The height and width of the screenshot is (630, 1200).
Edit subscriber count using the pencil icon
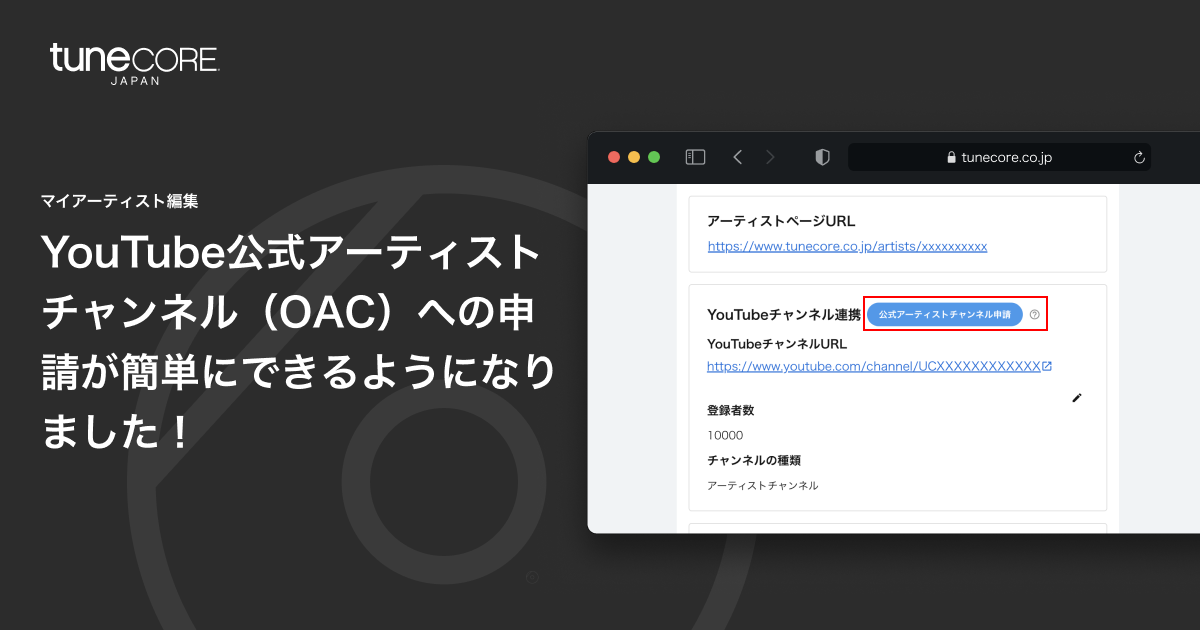1077,398
